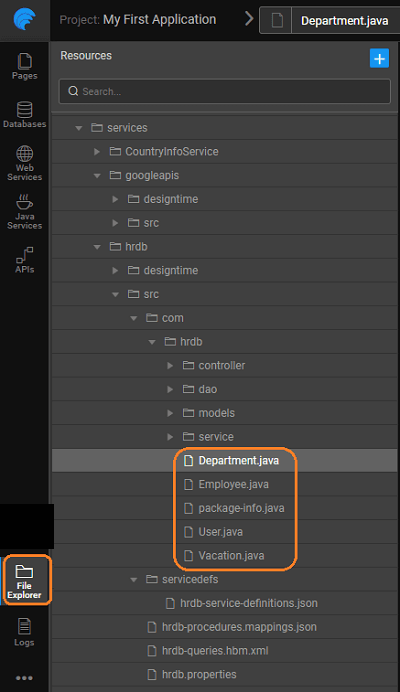This screenshot has height=692, width=400.
Task: Open the Pages sidebar panel
Action: click(24, 66)
